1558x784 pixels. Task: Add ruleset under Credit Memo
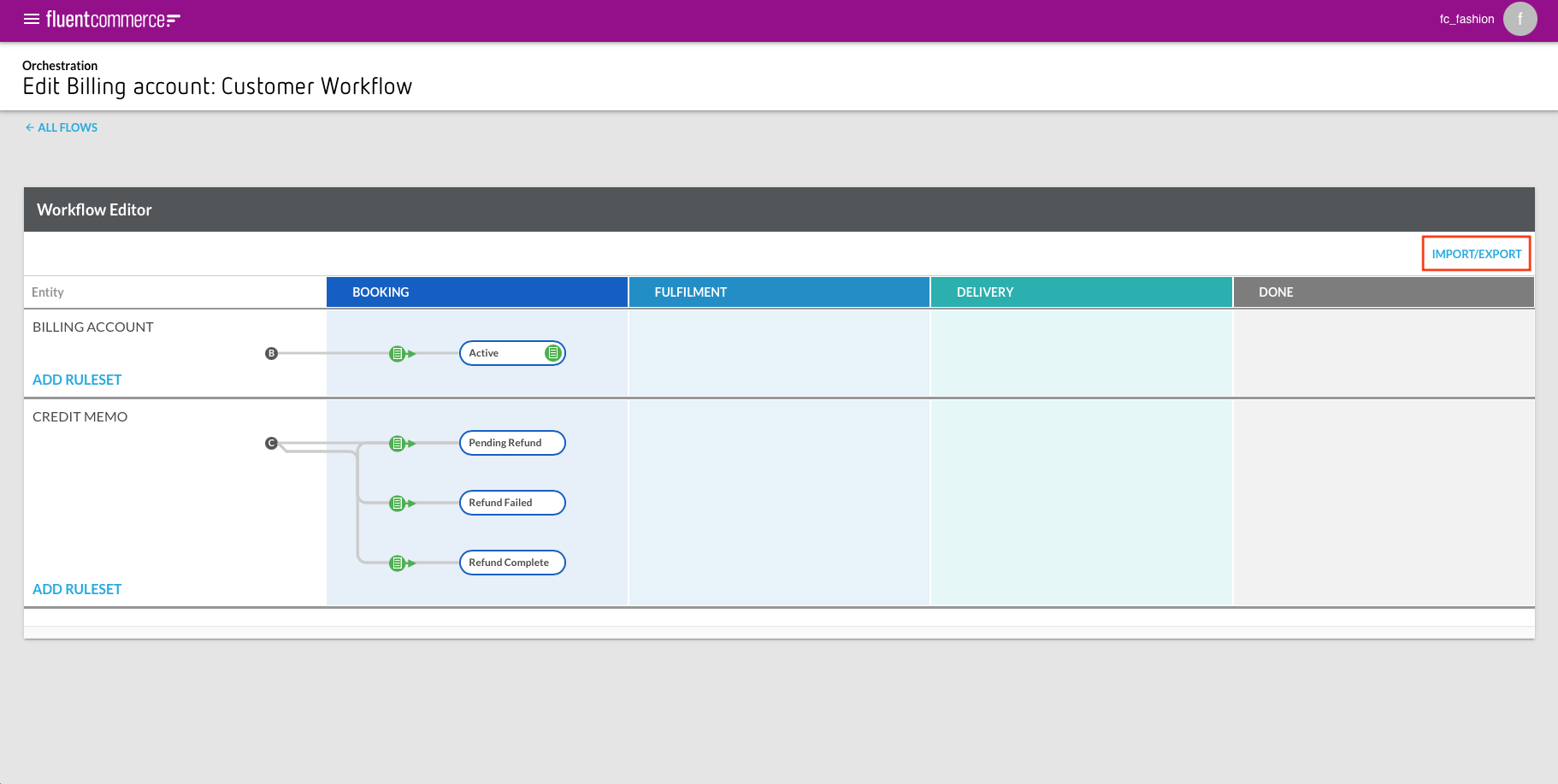tap(77, 589)
